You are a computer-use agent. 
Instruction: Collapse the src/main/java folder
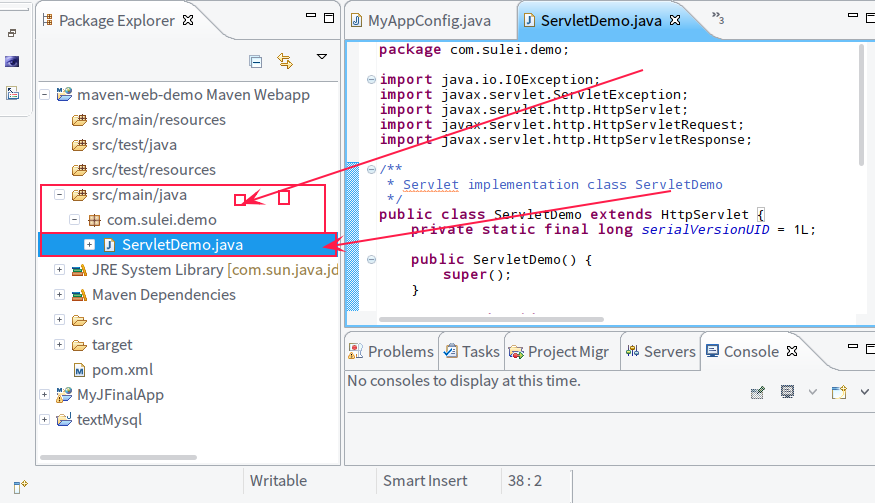pos(59,195)
